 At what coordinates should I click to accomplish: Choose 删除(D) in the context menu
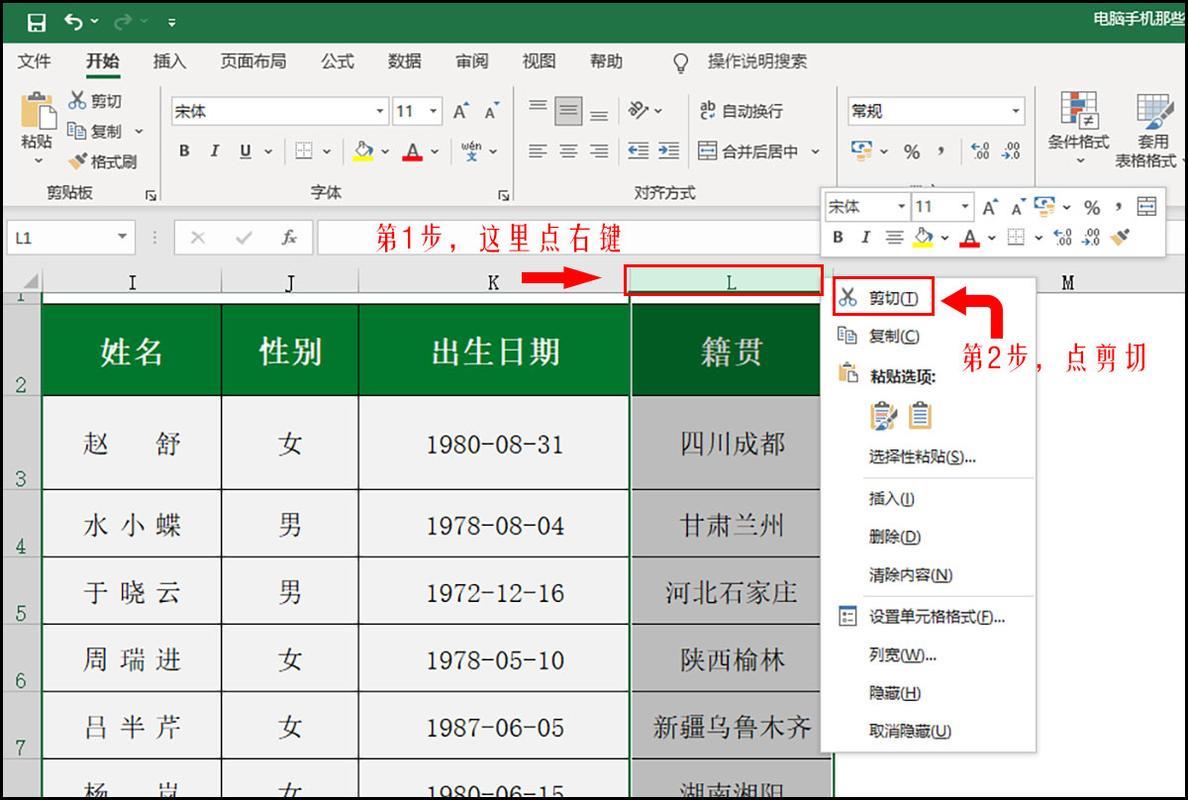[x=928, y=537]
